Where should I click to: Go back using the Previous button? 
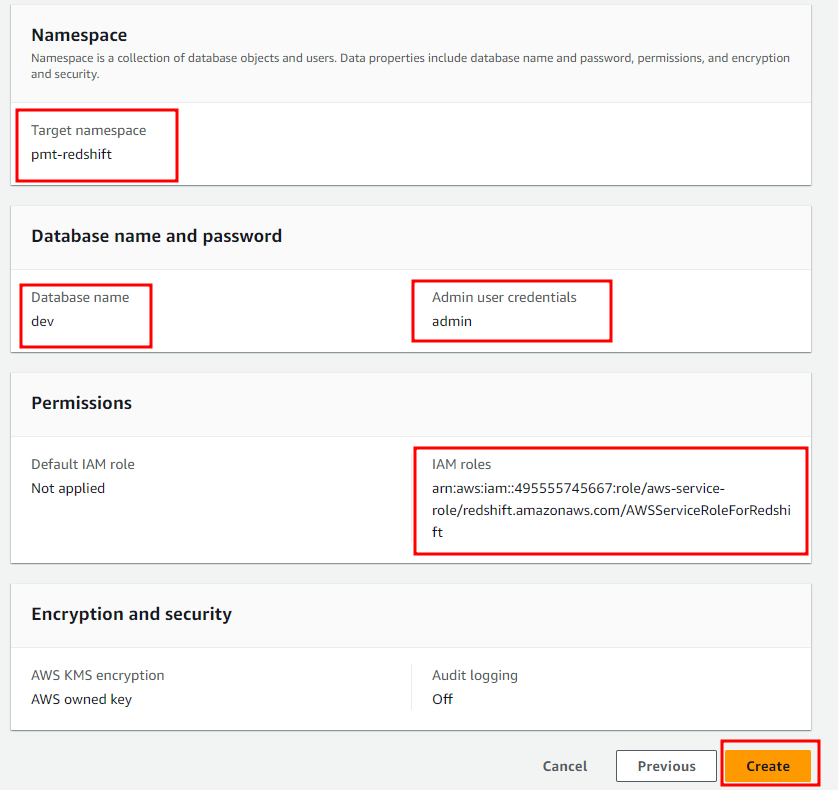[666, 766]
